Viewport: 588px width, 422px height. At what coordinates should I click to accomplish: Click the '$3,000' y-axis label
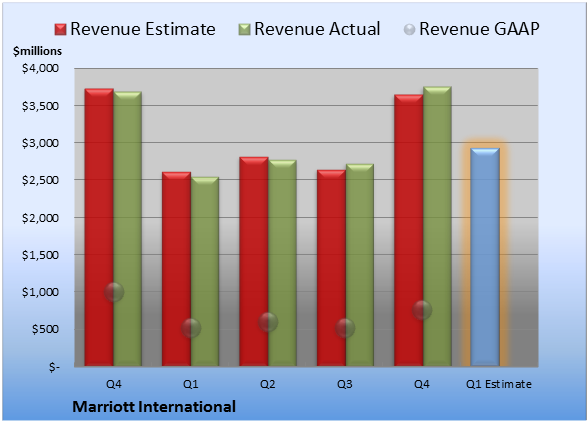click(40, 143)
